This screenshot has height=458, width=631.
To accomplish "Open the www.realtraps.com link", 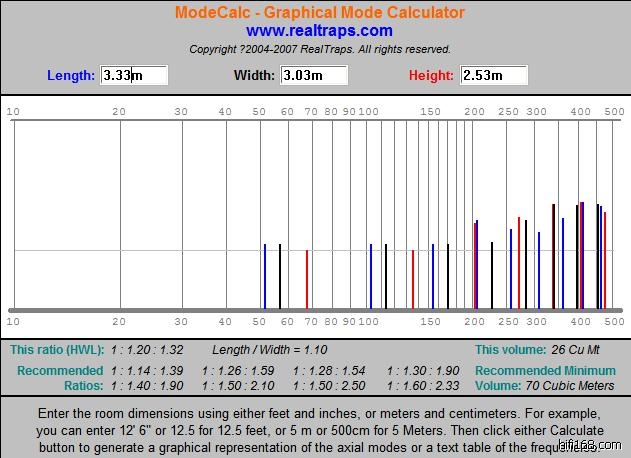I will tap(319, 31).
